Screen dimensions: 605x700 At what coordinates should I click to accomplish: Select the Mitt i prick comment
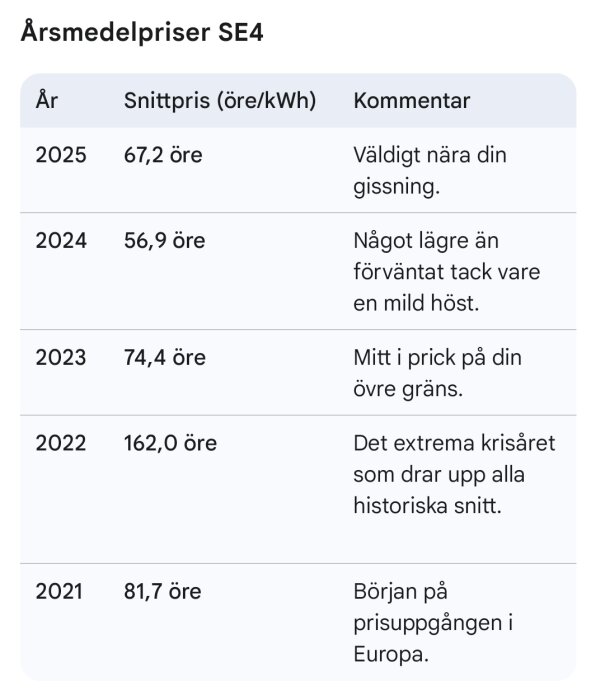pyautogui.click(x=438, y=373)
